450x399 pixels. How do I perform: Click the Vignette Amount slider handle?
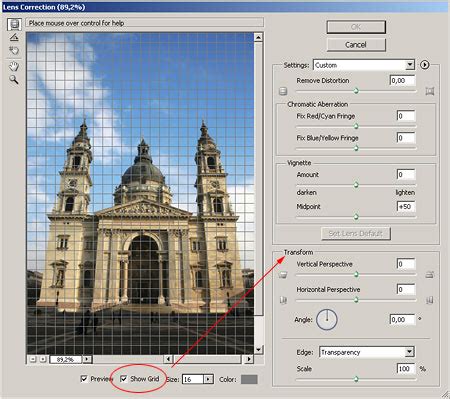[x=356, y=185]
